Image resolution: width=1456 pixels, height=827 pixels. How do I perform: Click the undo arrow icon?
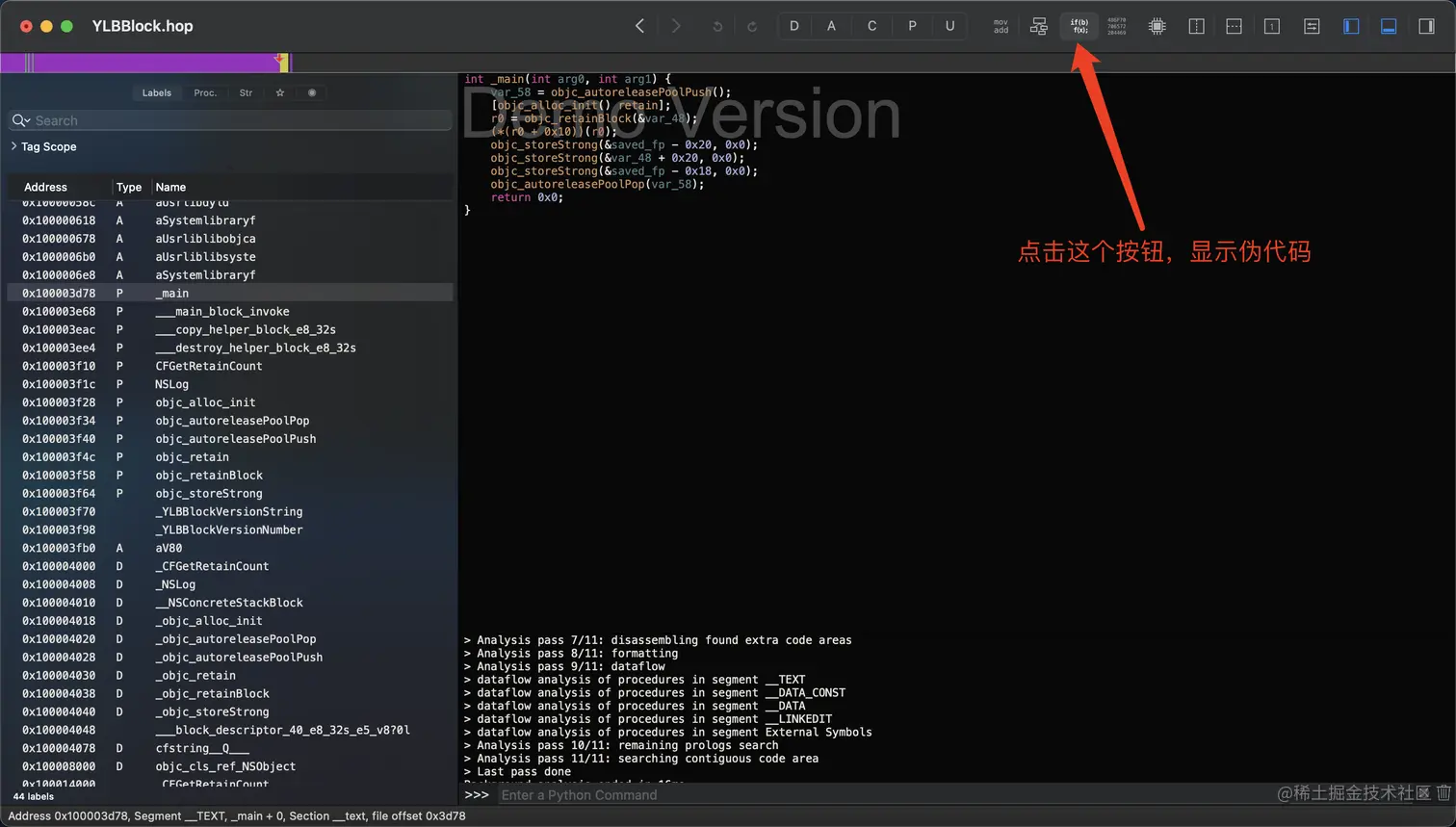click(x=716, y=27)
